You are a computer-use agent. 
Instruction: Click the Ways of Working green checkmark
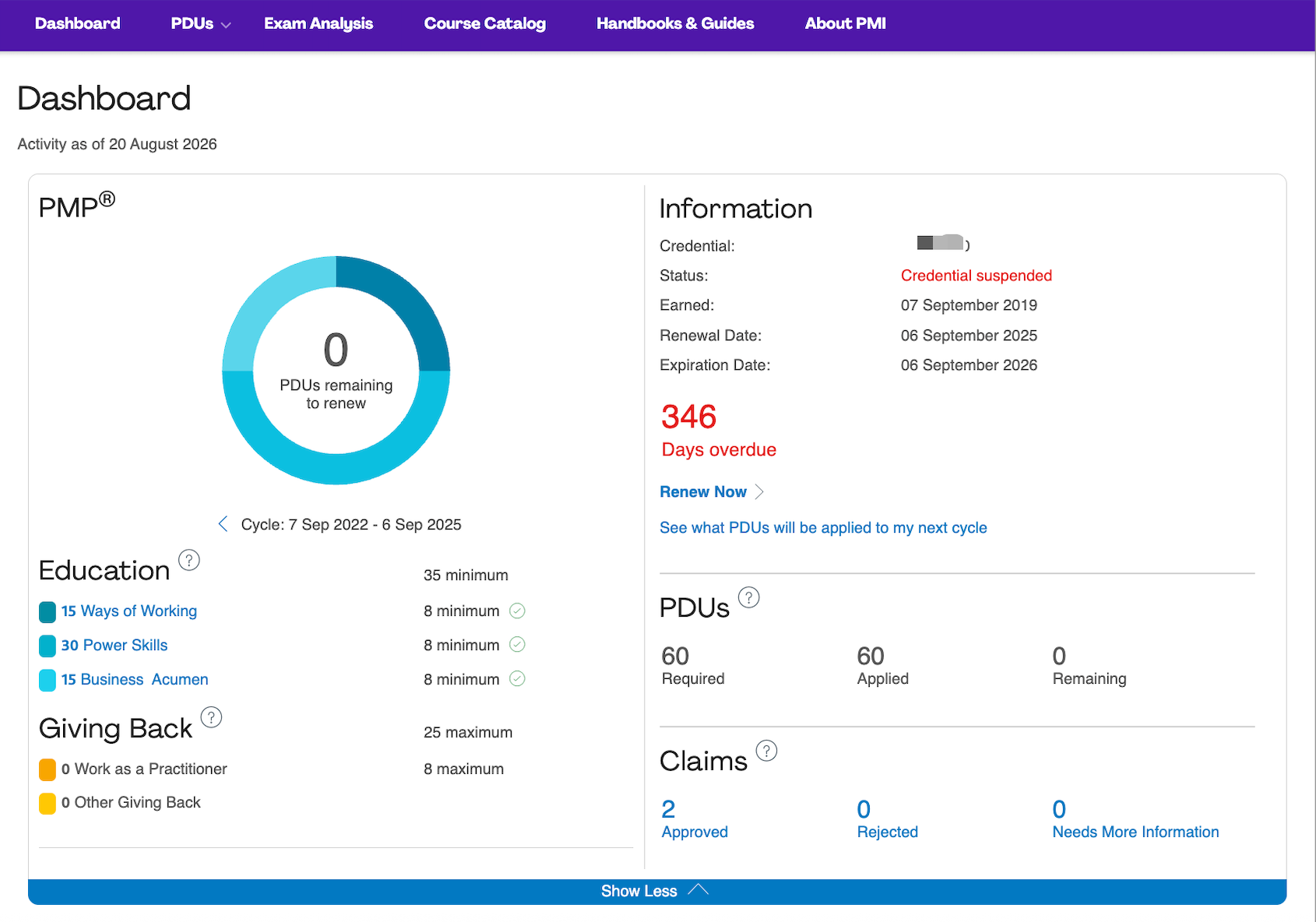pyautogui.click(x=517, y=611)
